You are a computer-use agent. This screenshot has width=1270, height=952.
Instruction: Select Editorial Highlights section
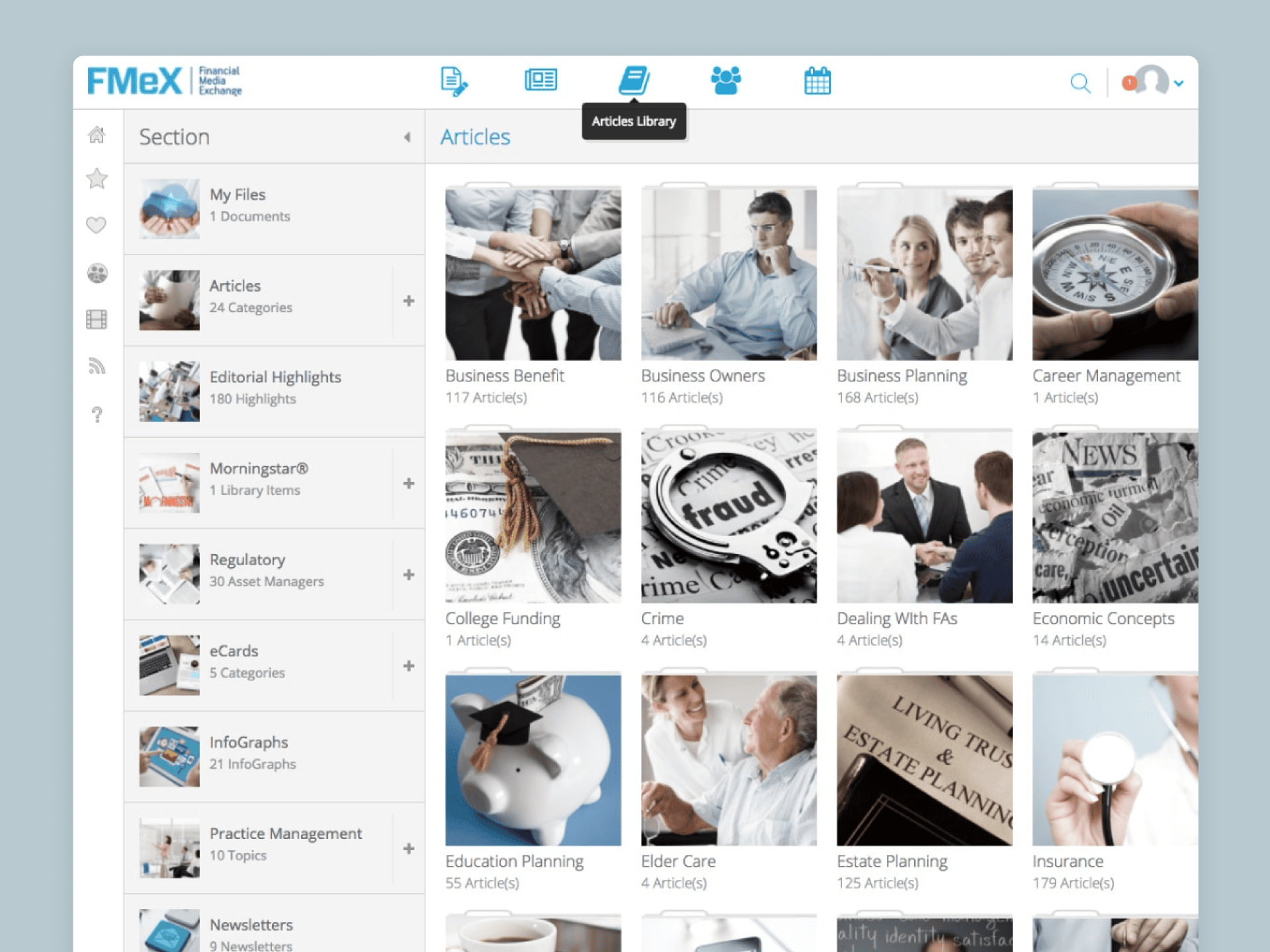(x=274, y=391)
